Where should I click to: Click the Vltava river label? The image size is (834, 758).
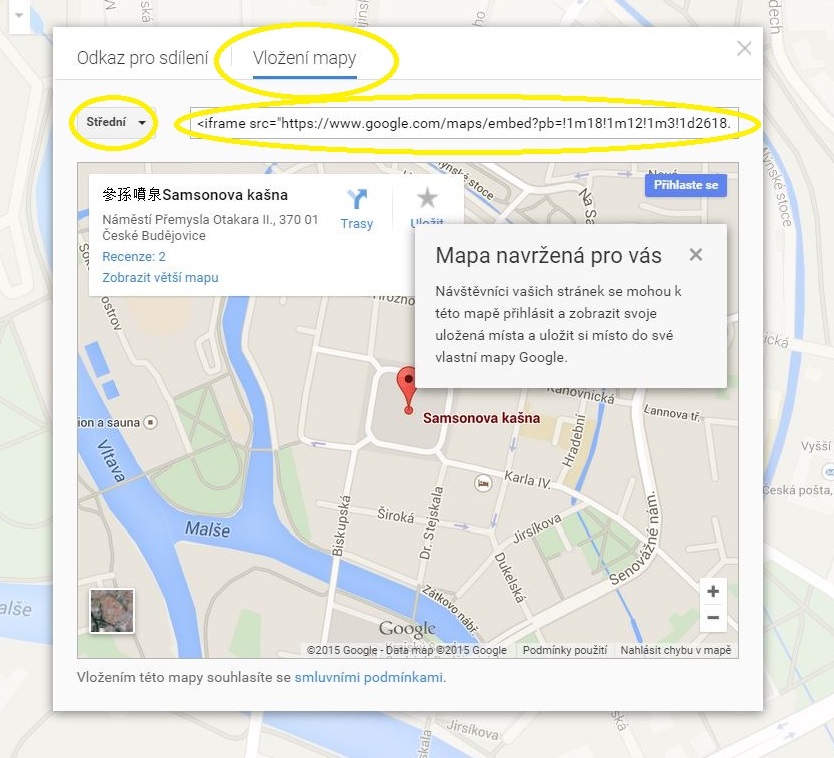[111, 461]
